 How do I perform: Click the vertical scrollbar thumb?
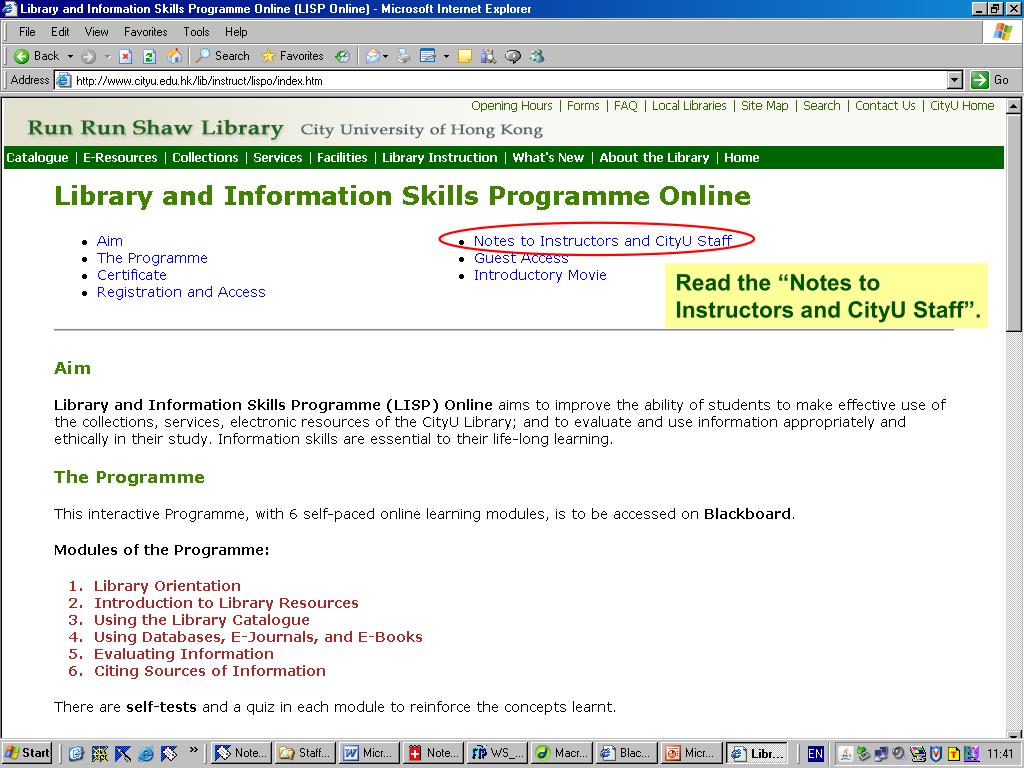(1014, 223)
